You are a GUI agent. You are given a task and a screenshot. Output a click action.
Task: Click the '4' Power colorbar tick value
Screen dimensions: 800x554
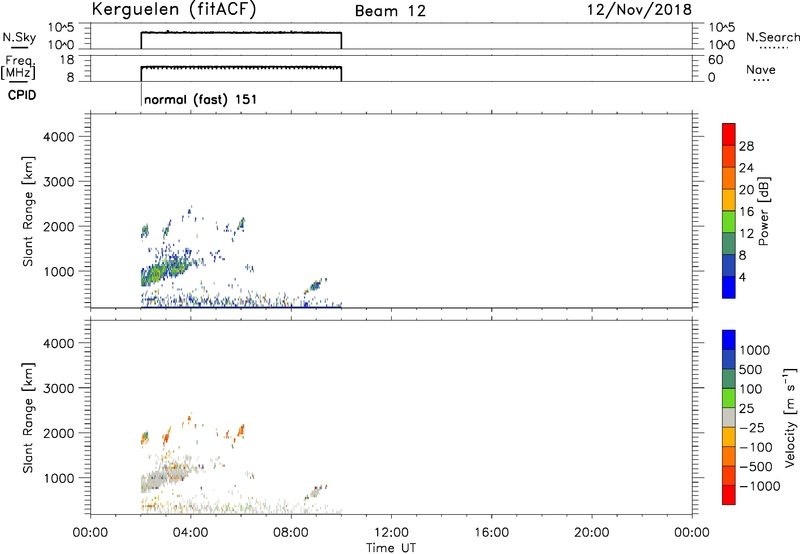742,277
